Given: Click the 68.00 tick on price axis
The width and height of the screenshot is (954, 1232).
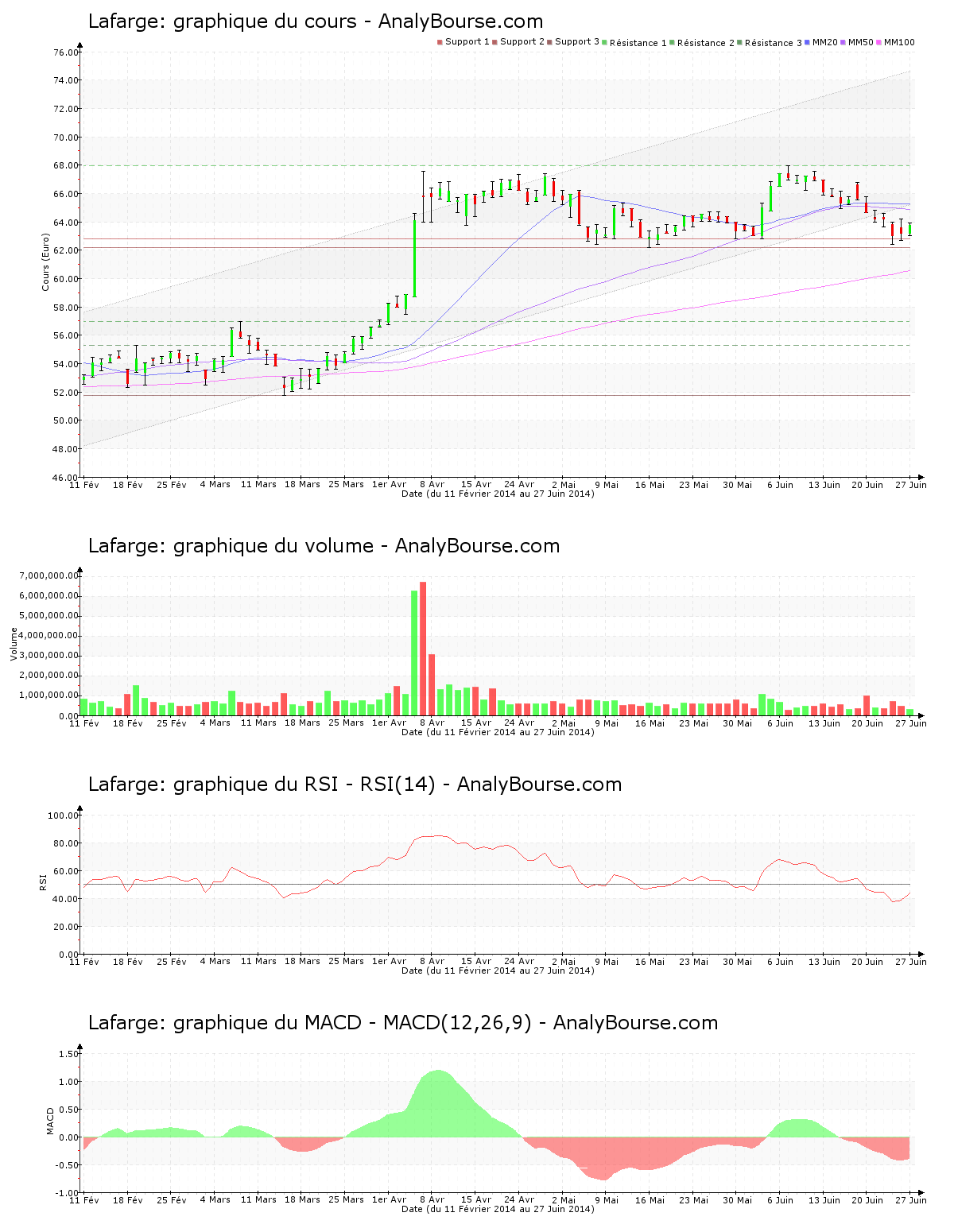Looking at the screenshot, I should 65,165.
